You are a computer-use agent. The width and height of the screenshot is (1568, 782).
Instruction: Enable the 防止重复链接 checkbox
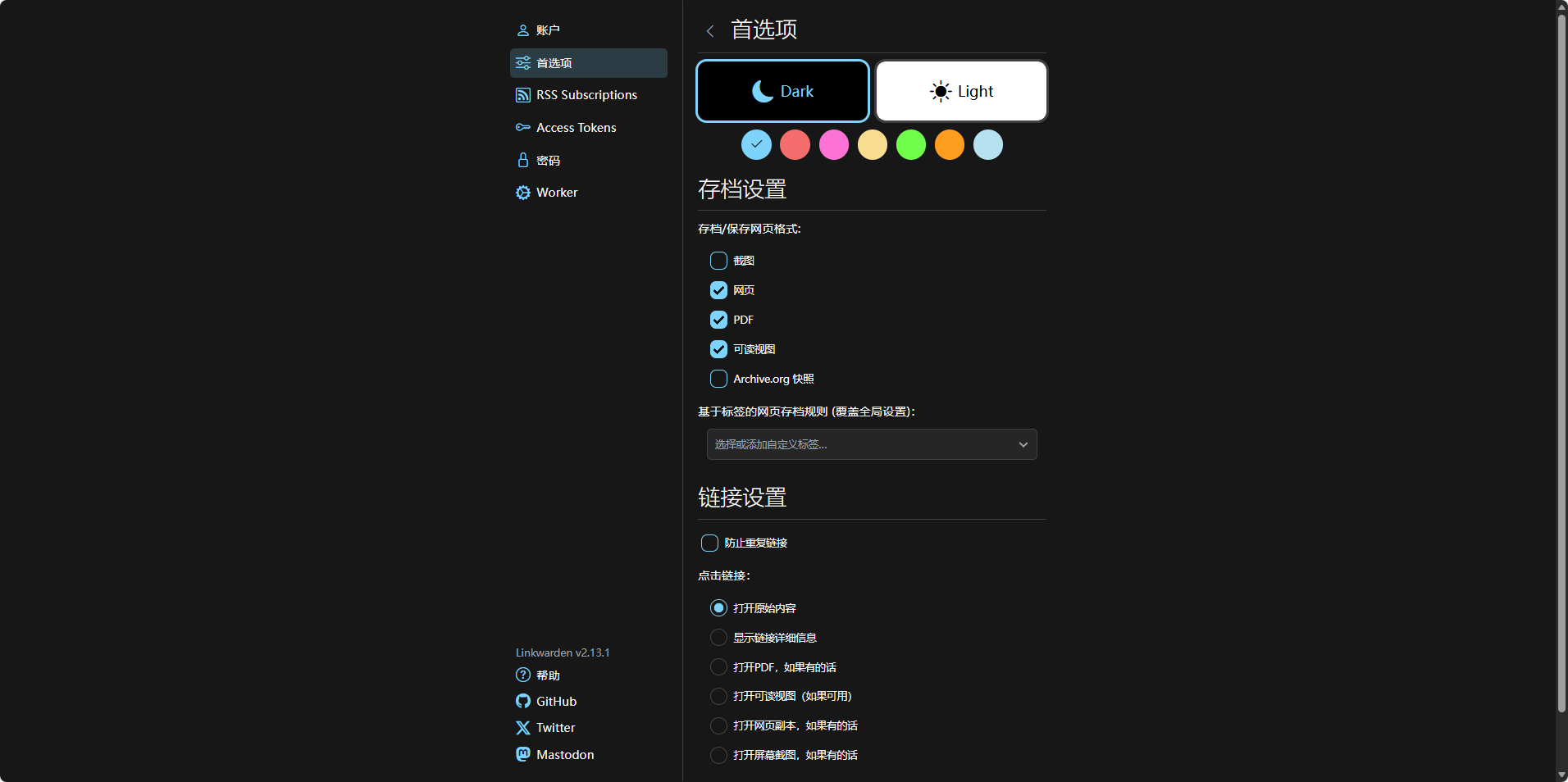(709, 543)
